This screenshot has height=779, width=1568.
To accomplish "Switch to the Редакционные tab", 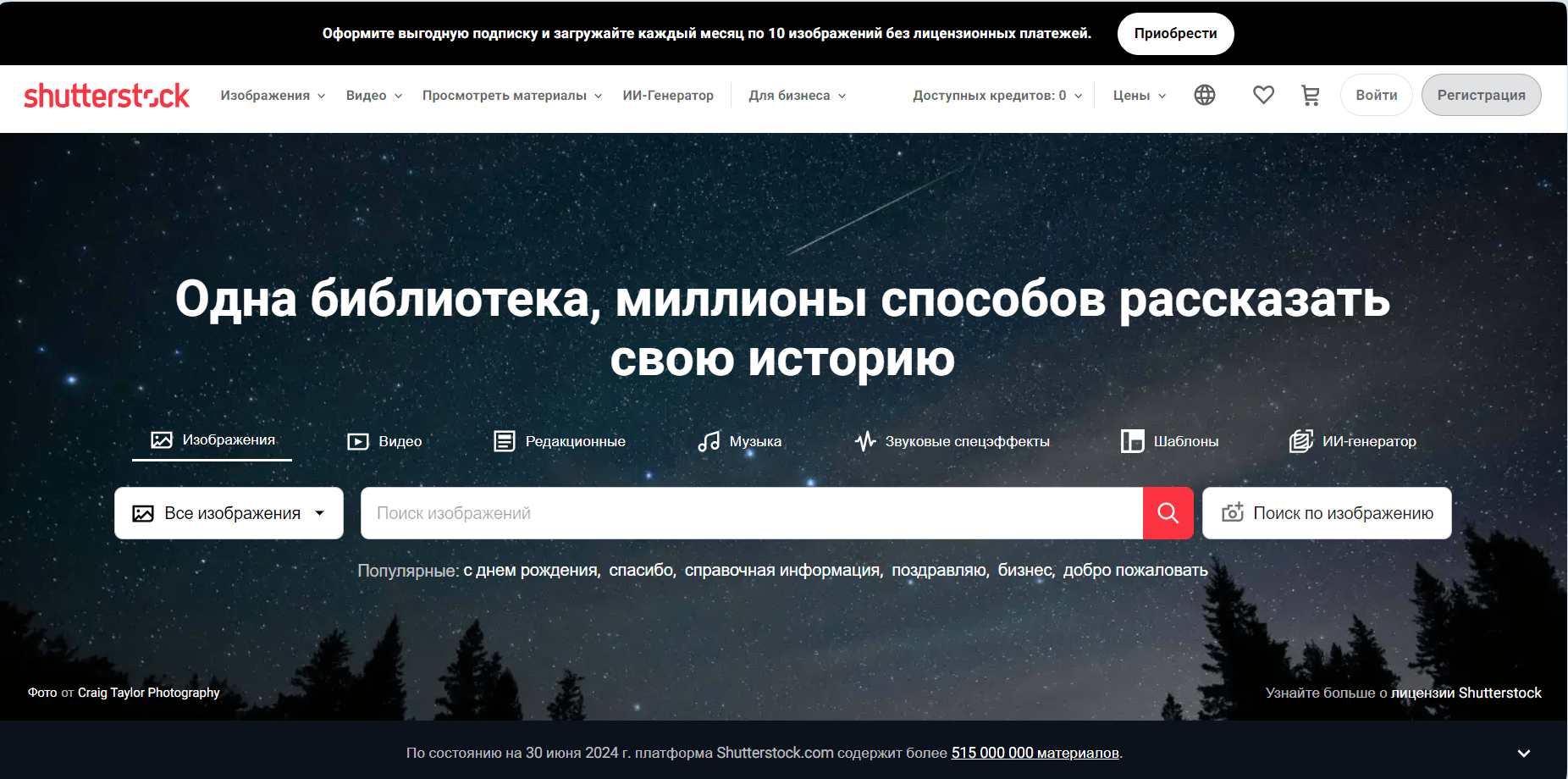I will click(x=560, y=441).
